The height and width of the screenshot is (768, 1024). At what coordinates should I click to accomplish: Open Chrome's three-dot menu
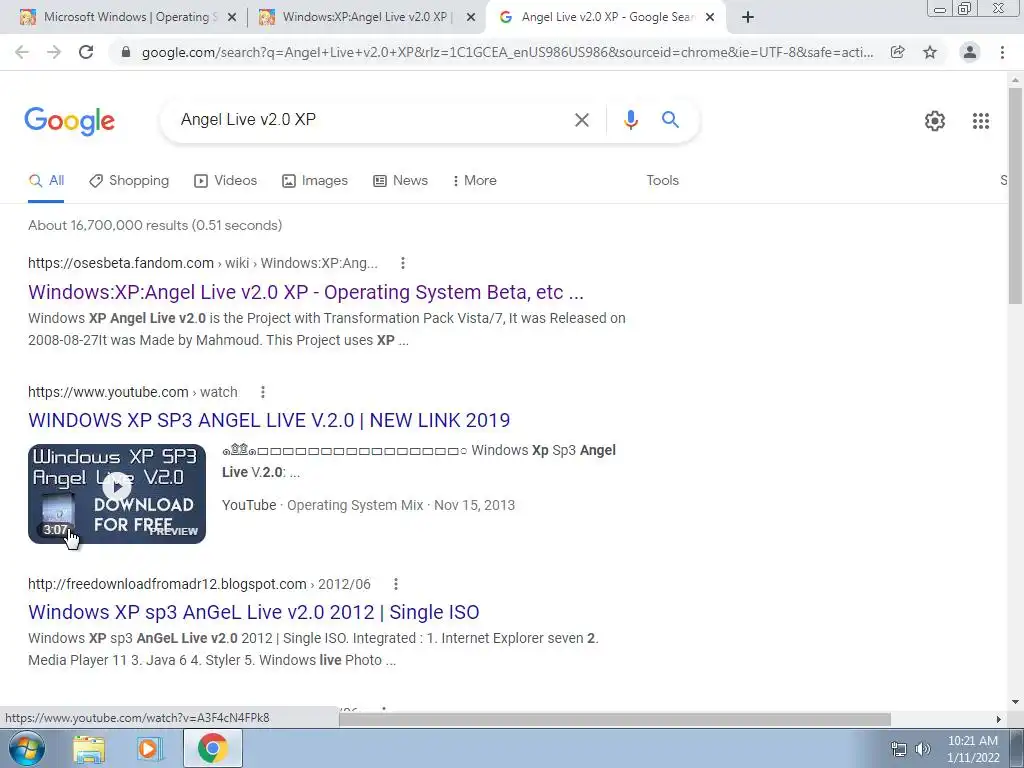(1002, 52)
